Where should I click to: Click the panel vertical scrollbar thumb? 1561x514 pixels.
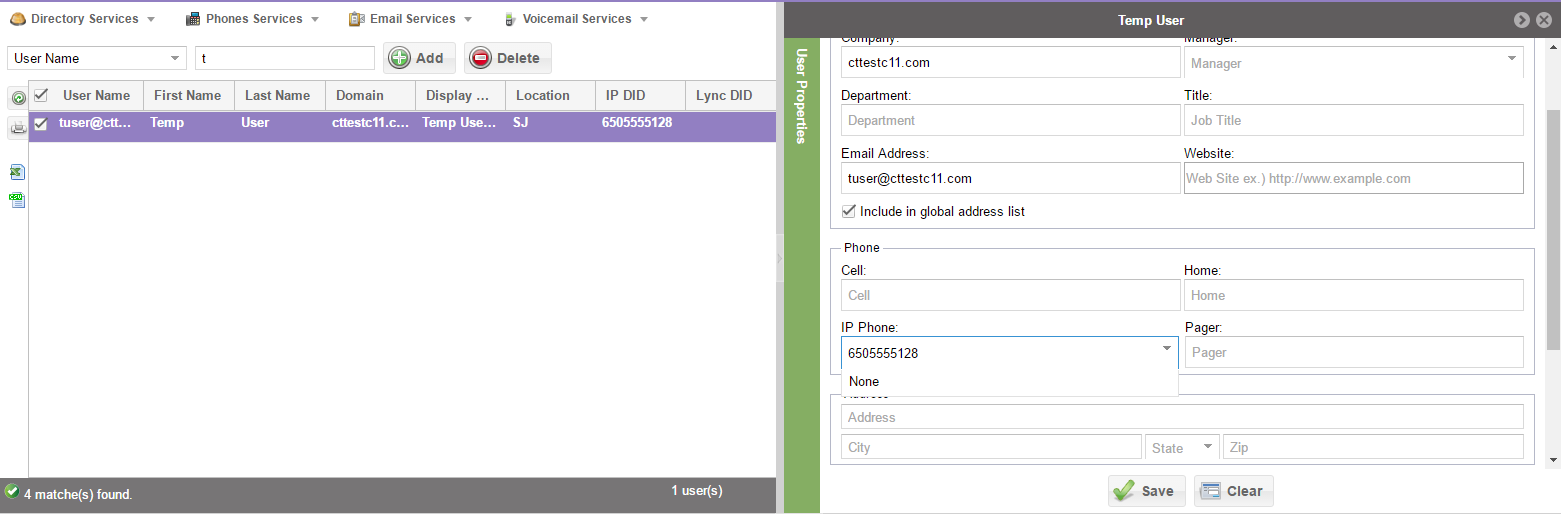coord(1552,230)
